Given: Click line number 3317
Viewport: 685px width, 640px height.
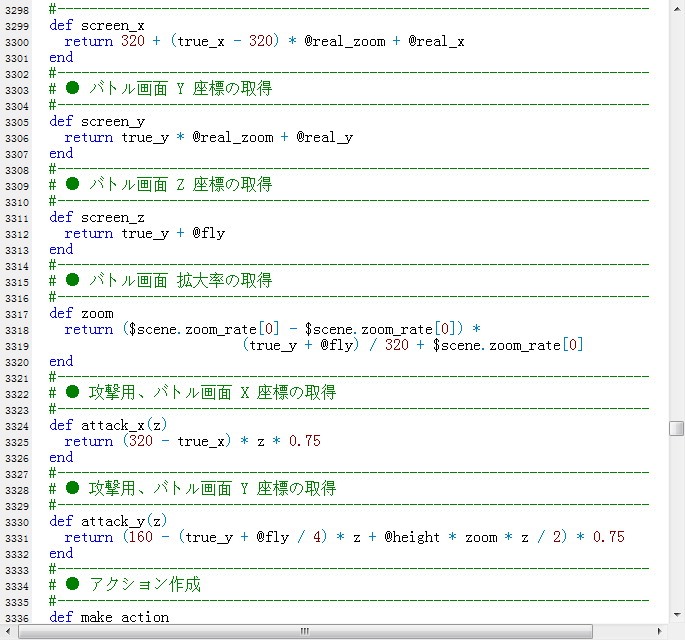Looking at the screenshot, I should tap(17, 315).
